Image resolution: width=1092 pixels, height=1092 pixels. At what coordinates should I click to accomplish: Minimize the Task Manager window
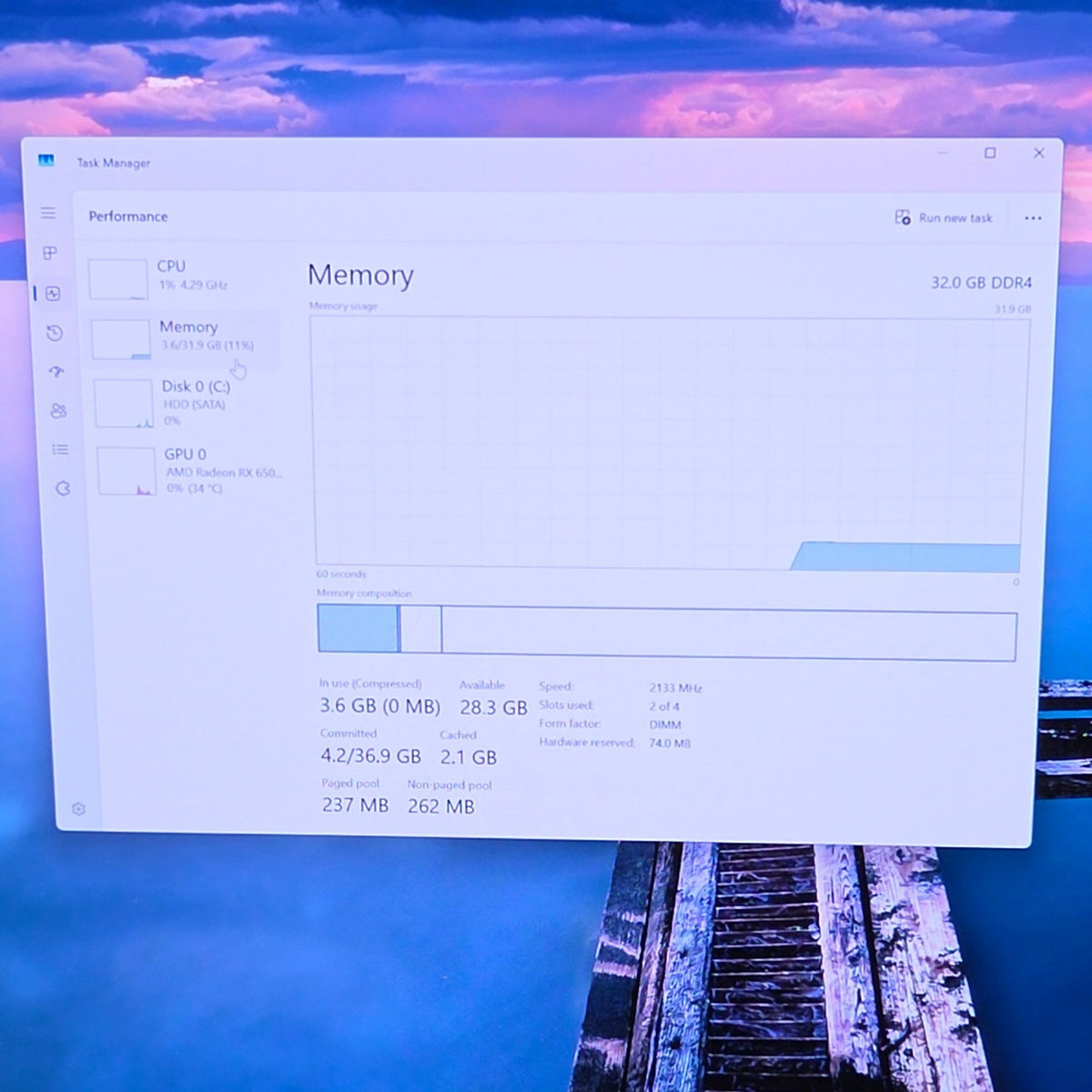[943, 153]
